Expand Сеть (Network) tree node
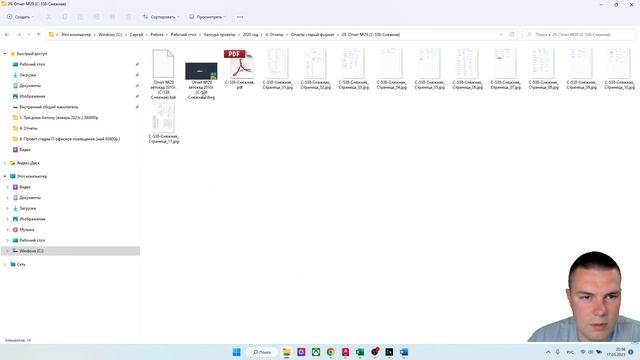This screenshot has width=640, height=360. pos(5,264)
